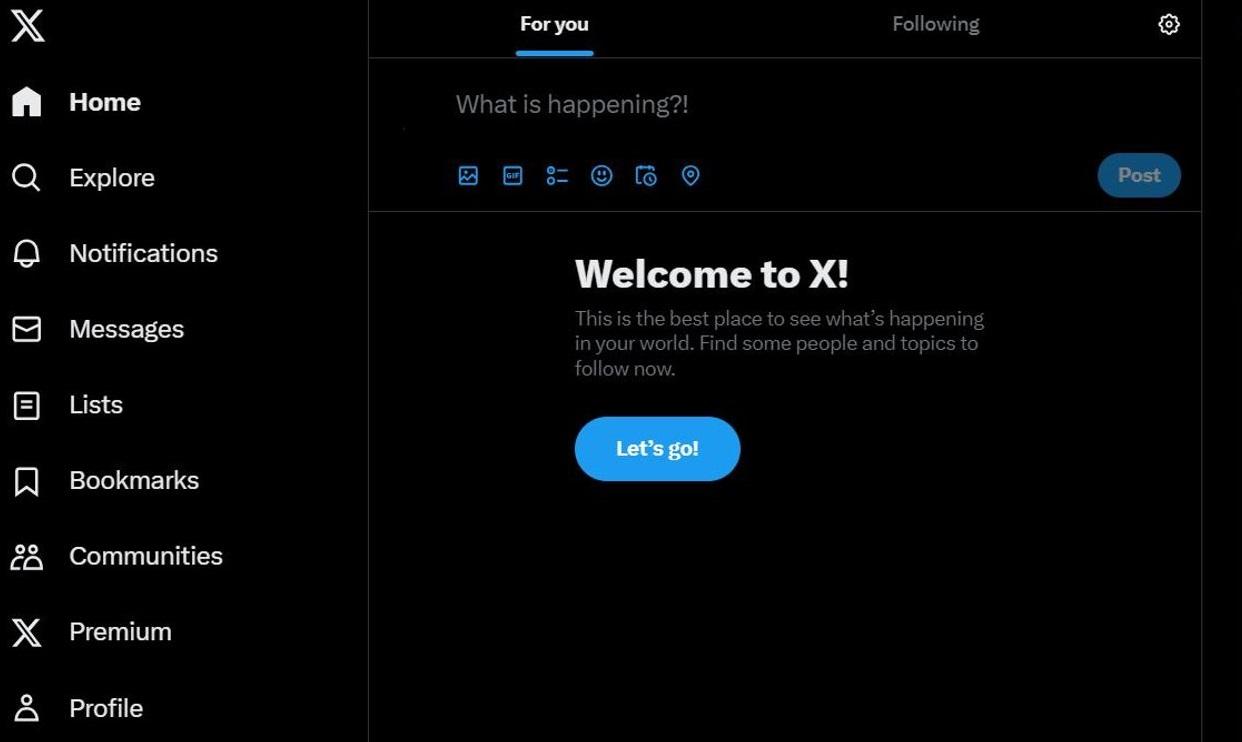Click the Messages envelope icon
This screenshot has width=1242, height=742.
pos(27,329)
